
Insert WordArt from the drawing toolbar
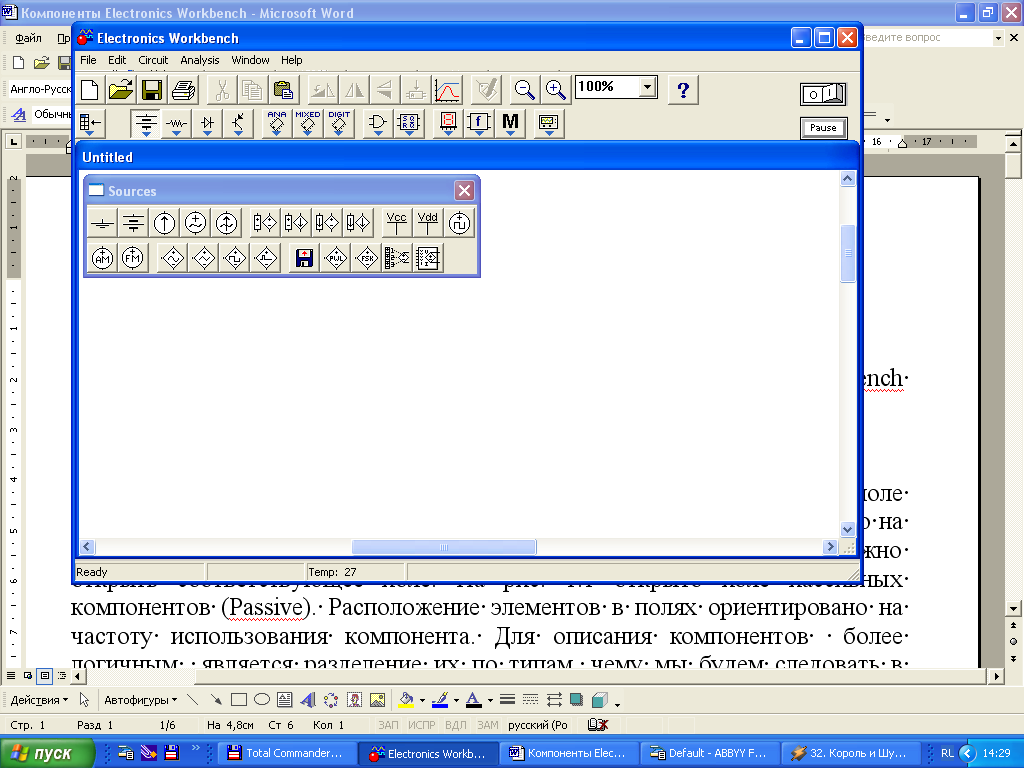tap(308, 700)
